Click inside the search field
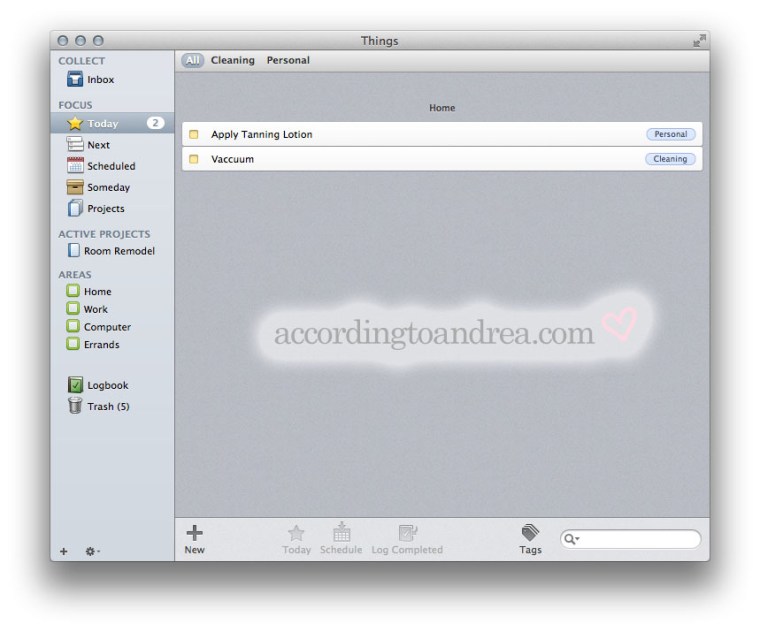Viewport: 760px width, 631px height. click(640, 539)
